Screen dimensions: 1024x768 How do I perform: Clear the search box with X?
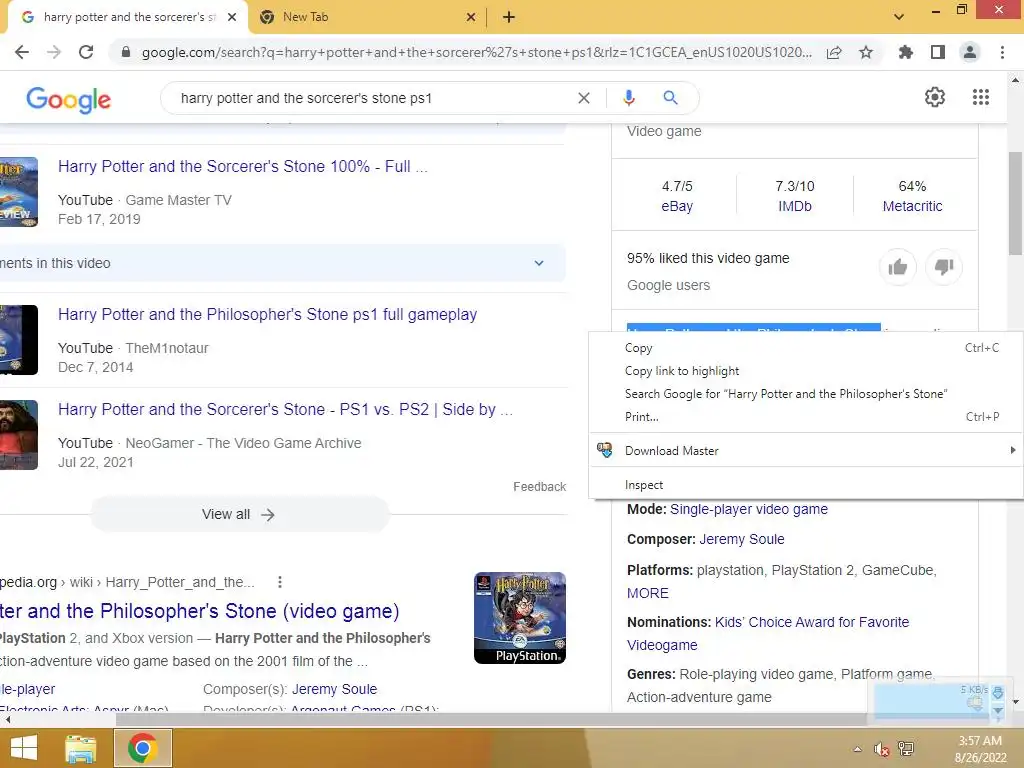(584, 98)
